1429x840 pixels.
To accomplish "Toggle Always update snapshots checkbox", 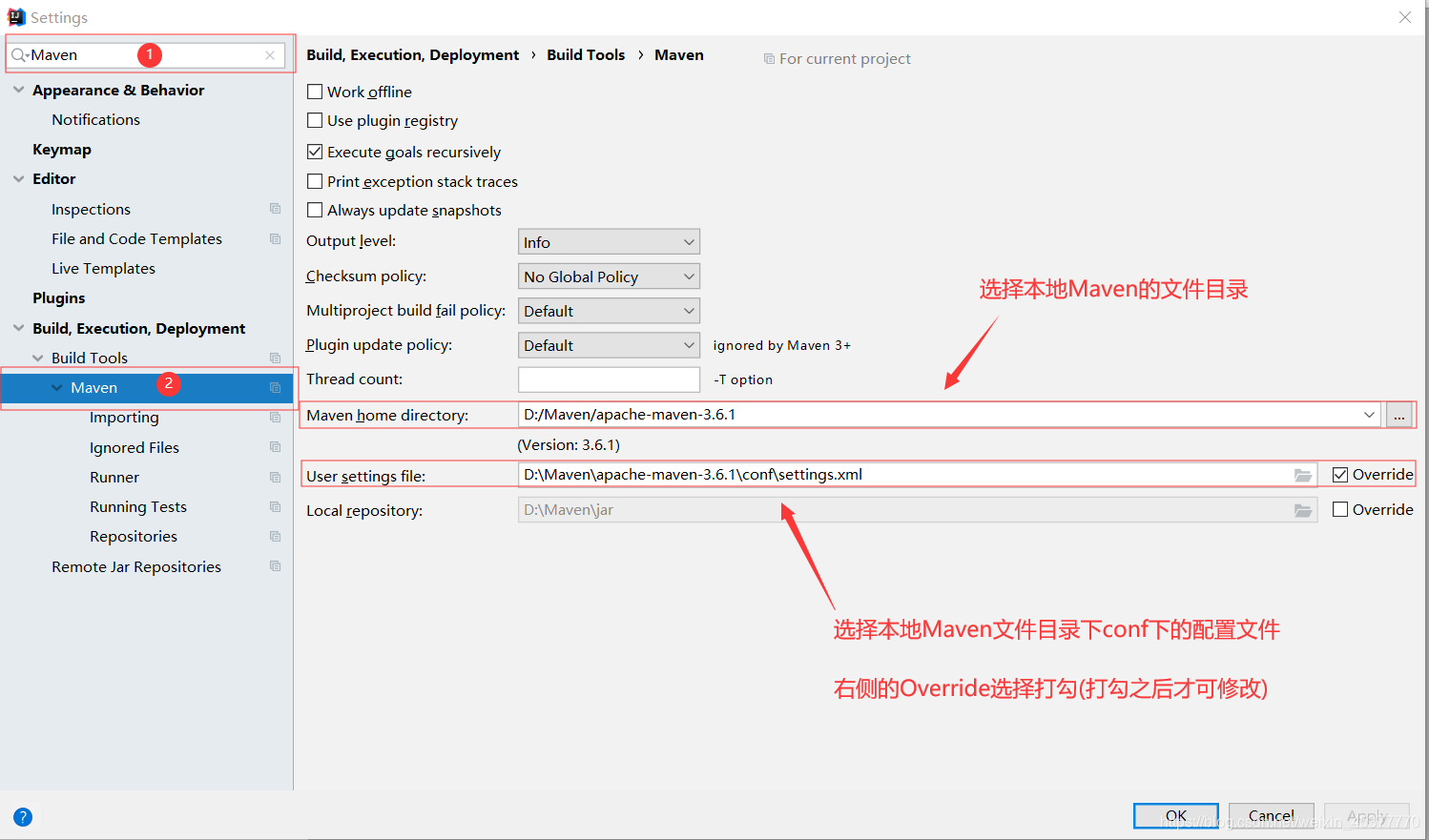I will pyautogui.click(x=315, y=210).
